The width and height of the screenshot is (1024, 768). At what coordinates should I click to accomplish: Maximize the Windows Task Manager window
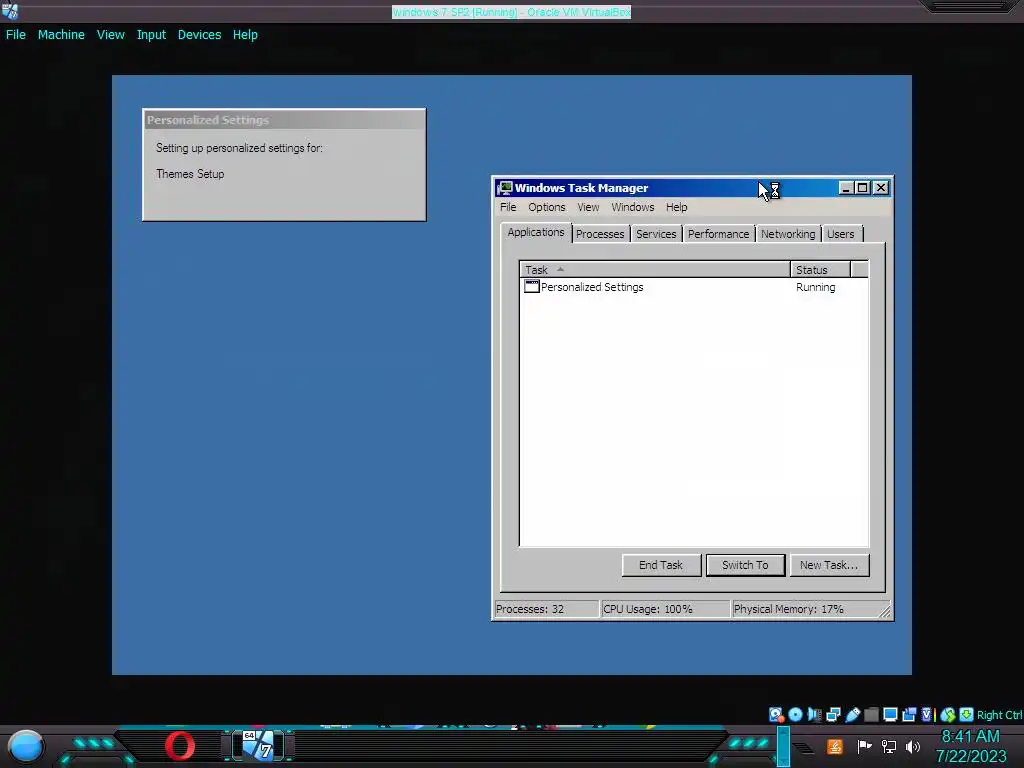pyautogui.click(x=863, y=188)
